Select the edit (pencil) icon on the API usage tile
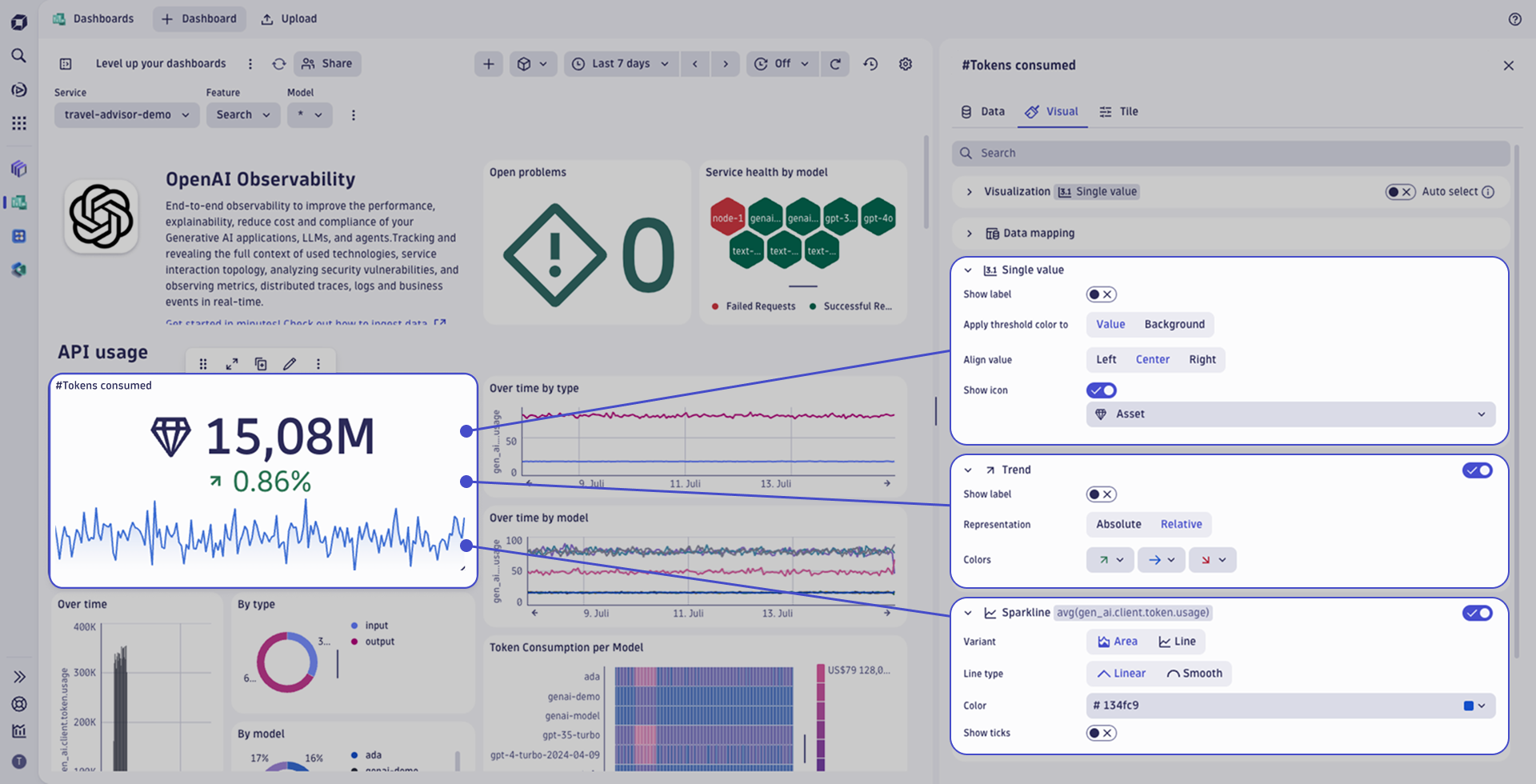The height and width of the screenshot is (784, 1536). (290, 363)
